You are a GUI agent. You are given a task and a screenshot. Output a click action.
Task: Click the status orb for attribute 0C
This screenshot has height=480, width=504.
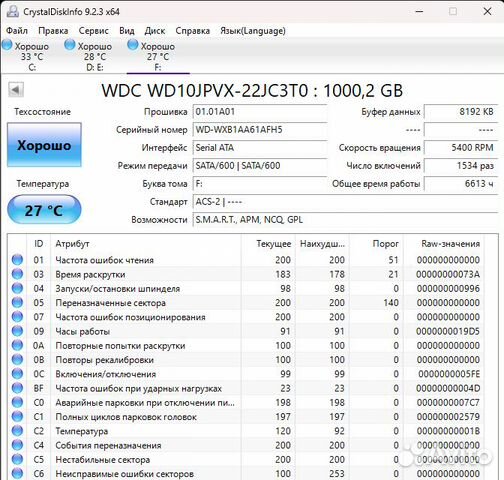tap(17, 374)
